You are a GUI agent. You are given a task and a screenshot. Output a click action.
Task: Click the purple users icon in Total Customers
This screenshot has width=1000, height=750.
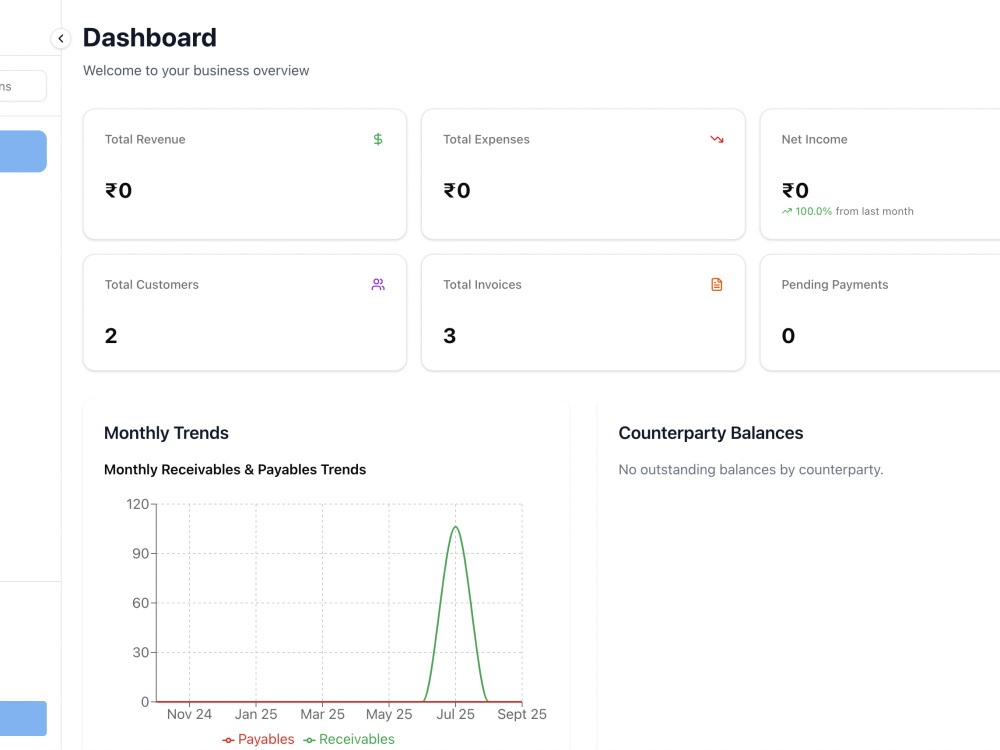point(378,284)
